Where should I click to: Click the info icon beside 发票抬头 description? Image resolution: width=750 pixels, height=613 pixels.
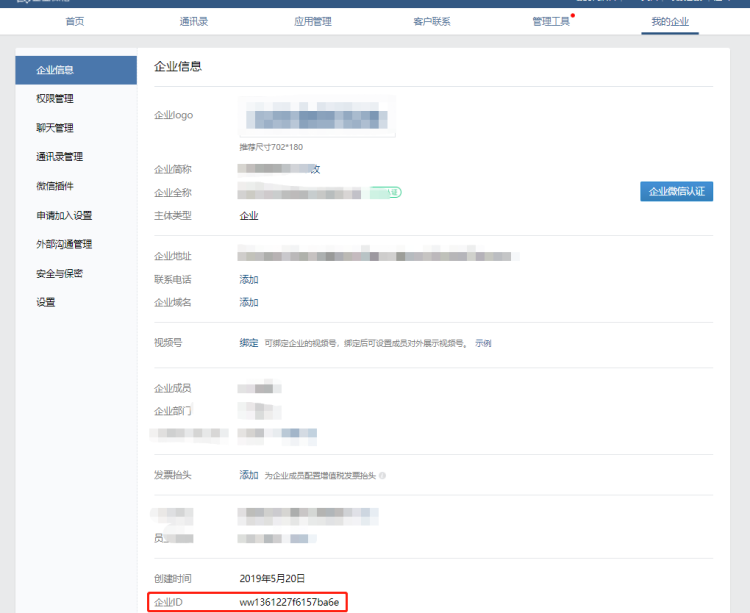coord(382,475)
